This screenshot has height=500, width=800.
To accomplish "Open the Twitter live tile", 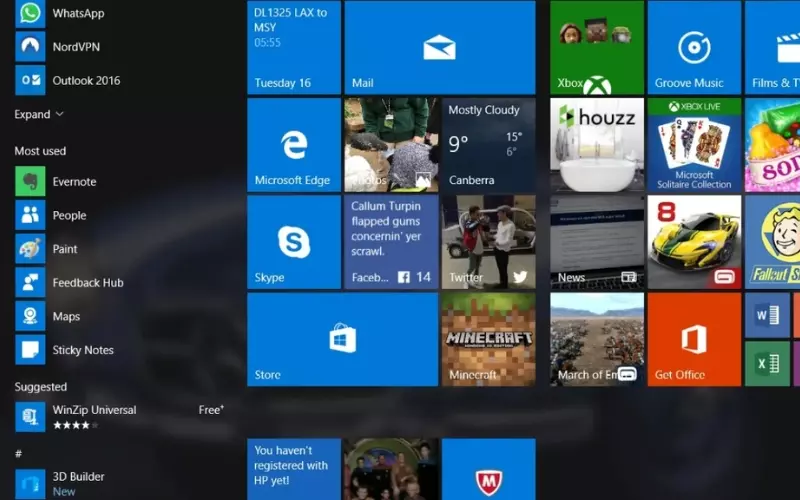I will [x=489, y=242].
